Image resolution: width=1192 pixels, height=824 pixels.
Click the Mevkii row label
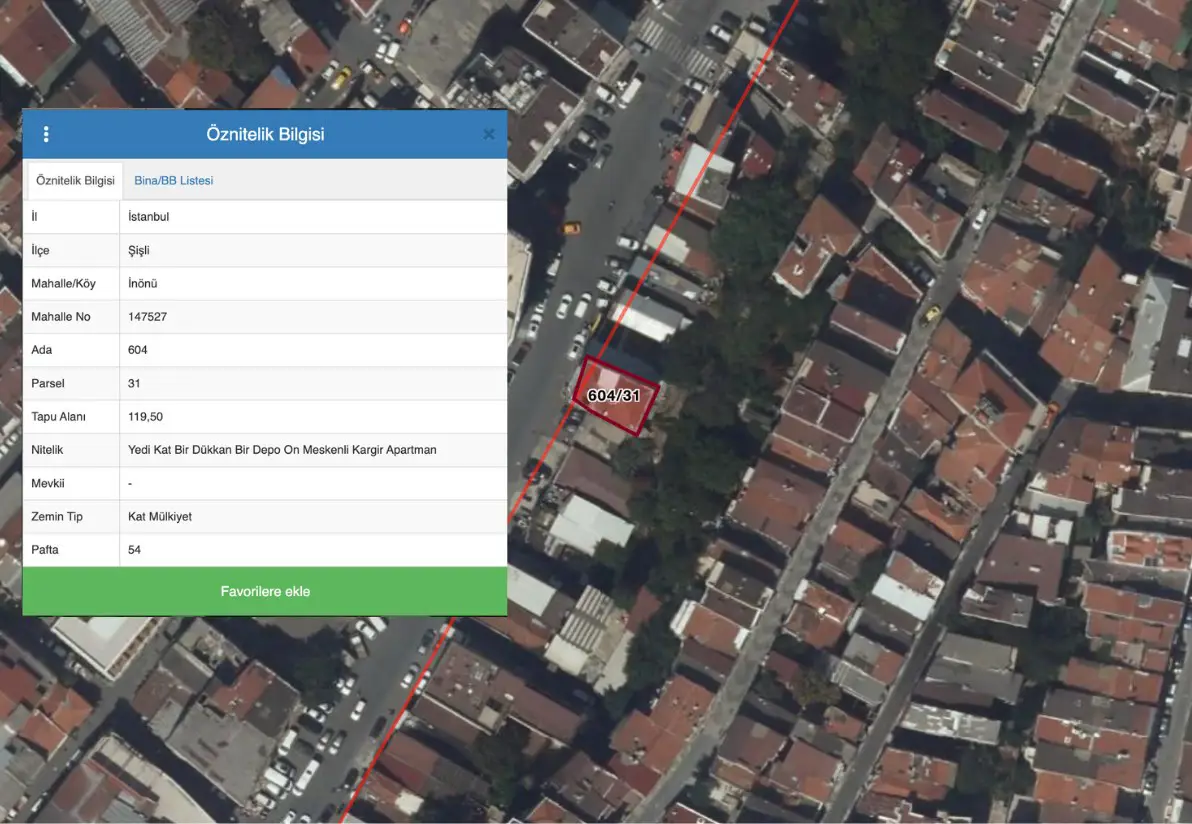(48, 483)
